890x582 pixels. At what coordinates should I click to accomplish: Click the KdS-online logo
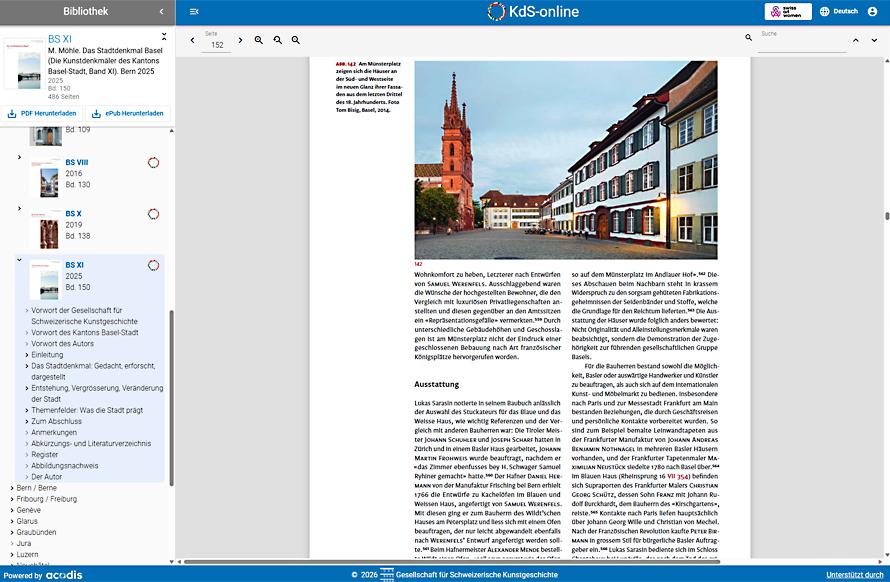point(533,11)
